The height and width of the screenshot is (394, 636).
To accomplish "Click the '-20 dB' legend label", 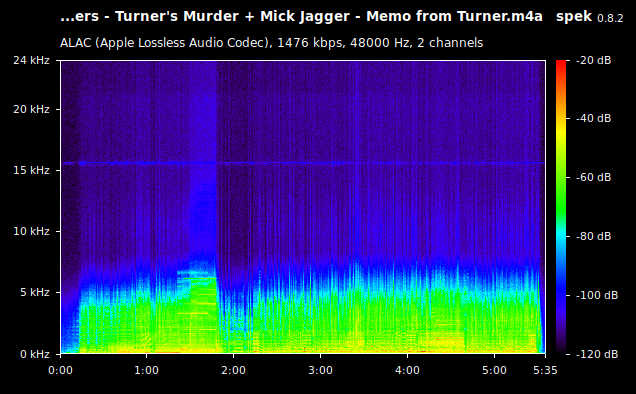I will tap(593, 60).
